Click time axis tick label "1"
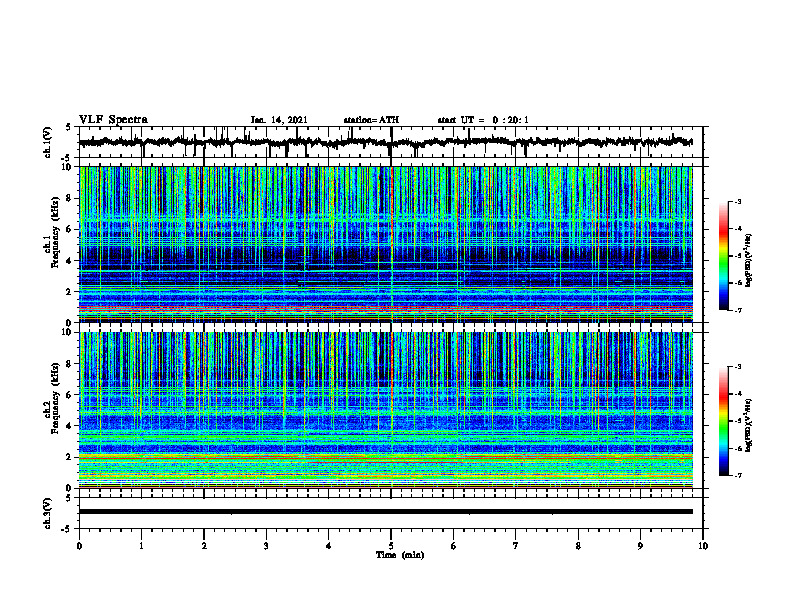Image resolution: width=792 pixels, height=612 pixels. pos(141,546)
